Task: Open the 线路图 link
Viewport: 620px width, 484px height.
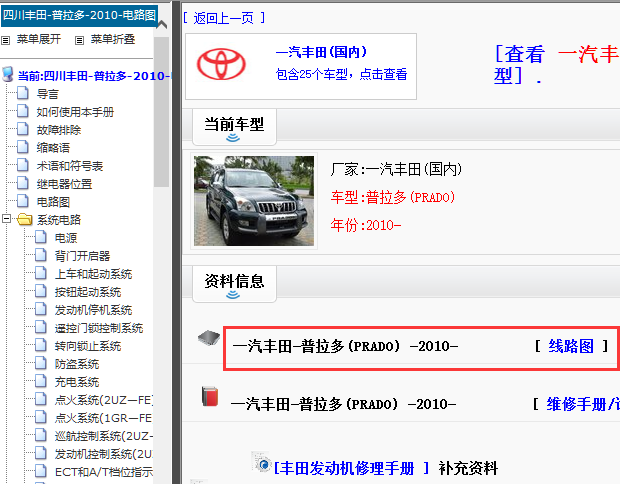Action: click(571, 346)
